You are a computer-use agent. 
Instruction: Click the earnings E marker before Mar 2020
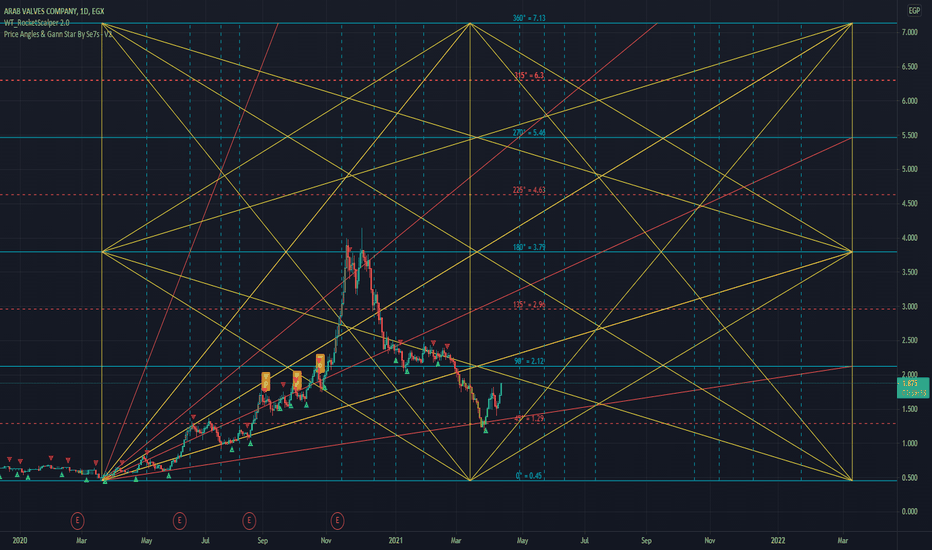(x=77, y=521)
